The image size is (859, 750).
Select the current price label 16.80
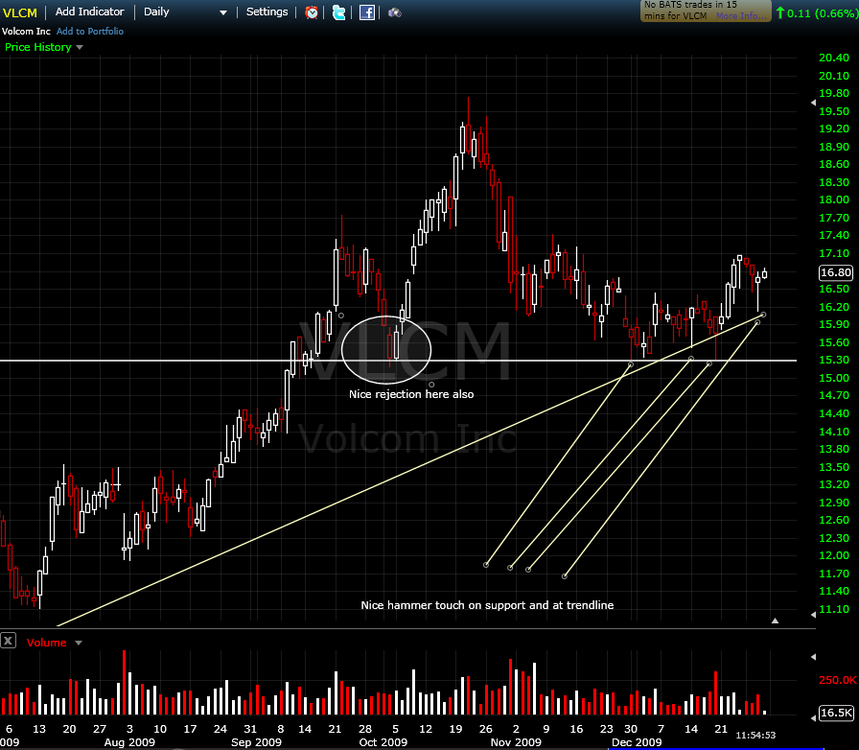point(835,272)
